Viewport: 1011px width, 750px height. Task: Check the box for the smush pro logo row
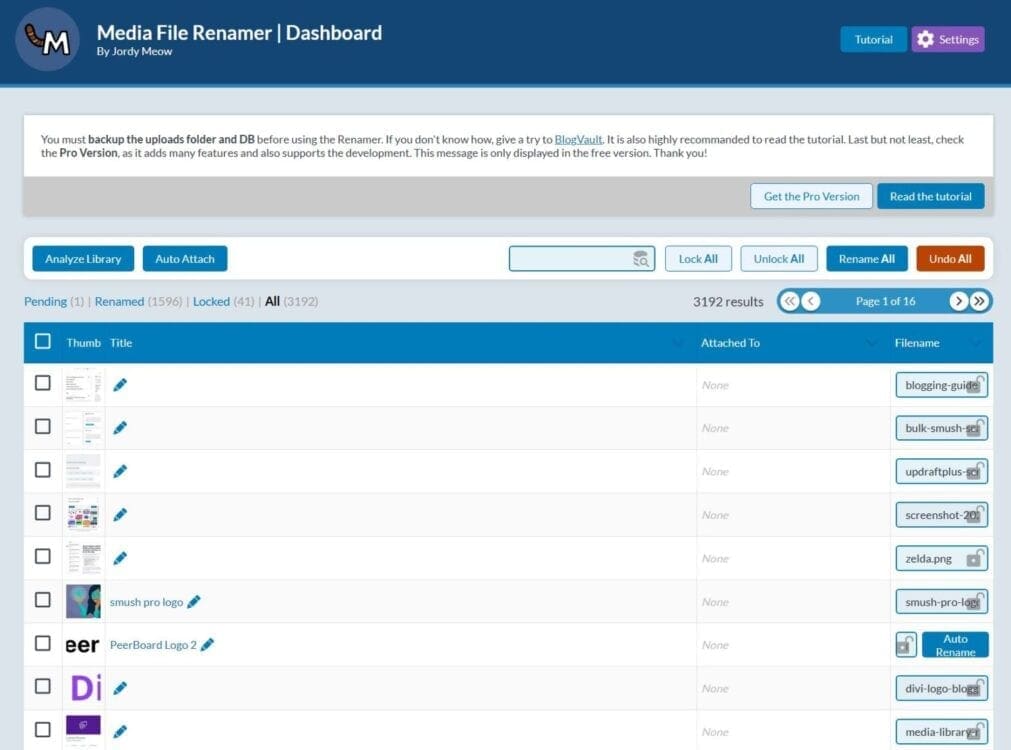(x=43, y=600)
